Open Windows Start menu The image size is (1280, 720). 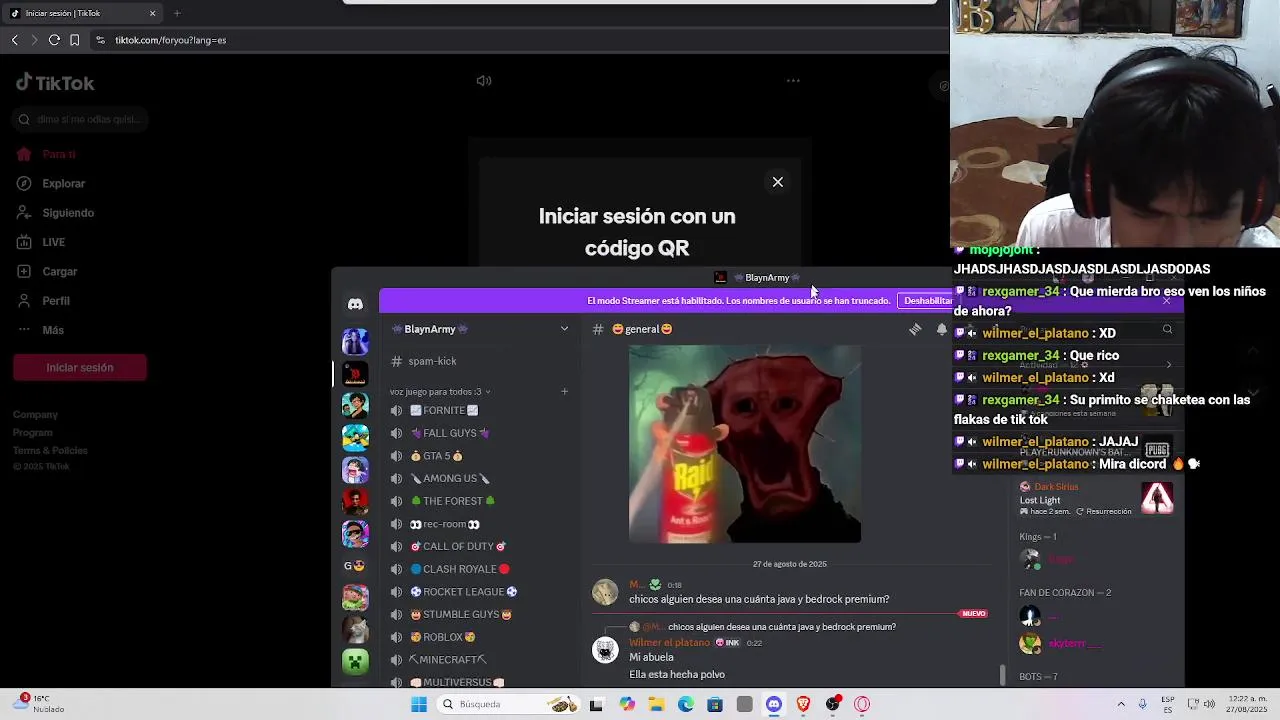click(419, 704)
